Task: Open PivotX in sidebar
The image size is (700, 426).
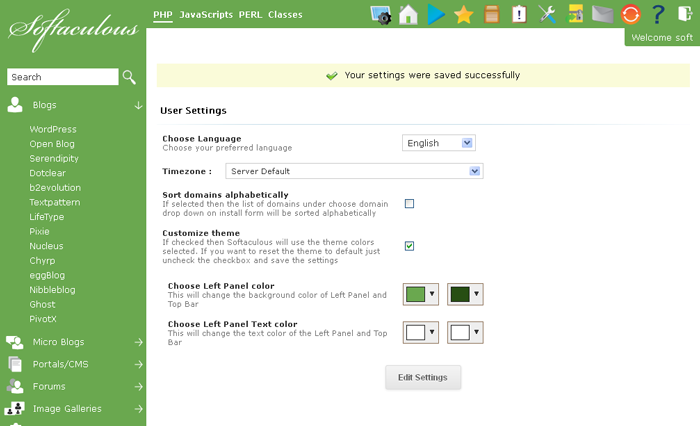Action: pos(43,319)
